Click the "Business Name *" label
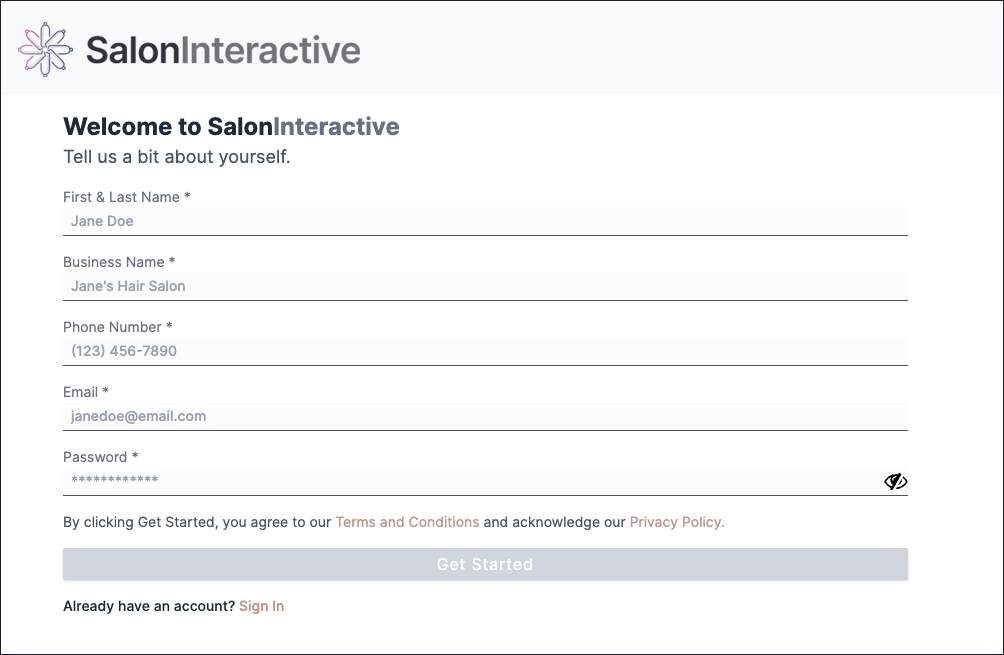 tap(119, 262)
